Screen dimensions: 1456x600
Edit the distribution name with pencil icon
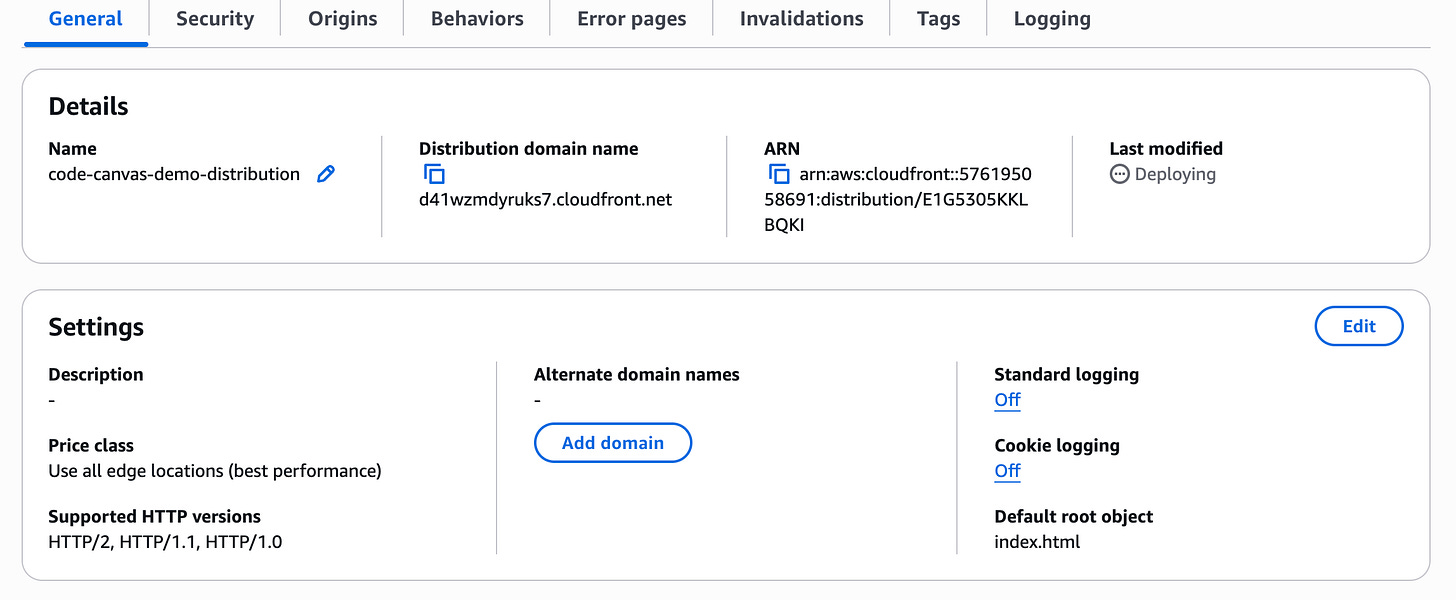coord(326,174)
